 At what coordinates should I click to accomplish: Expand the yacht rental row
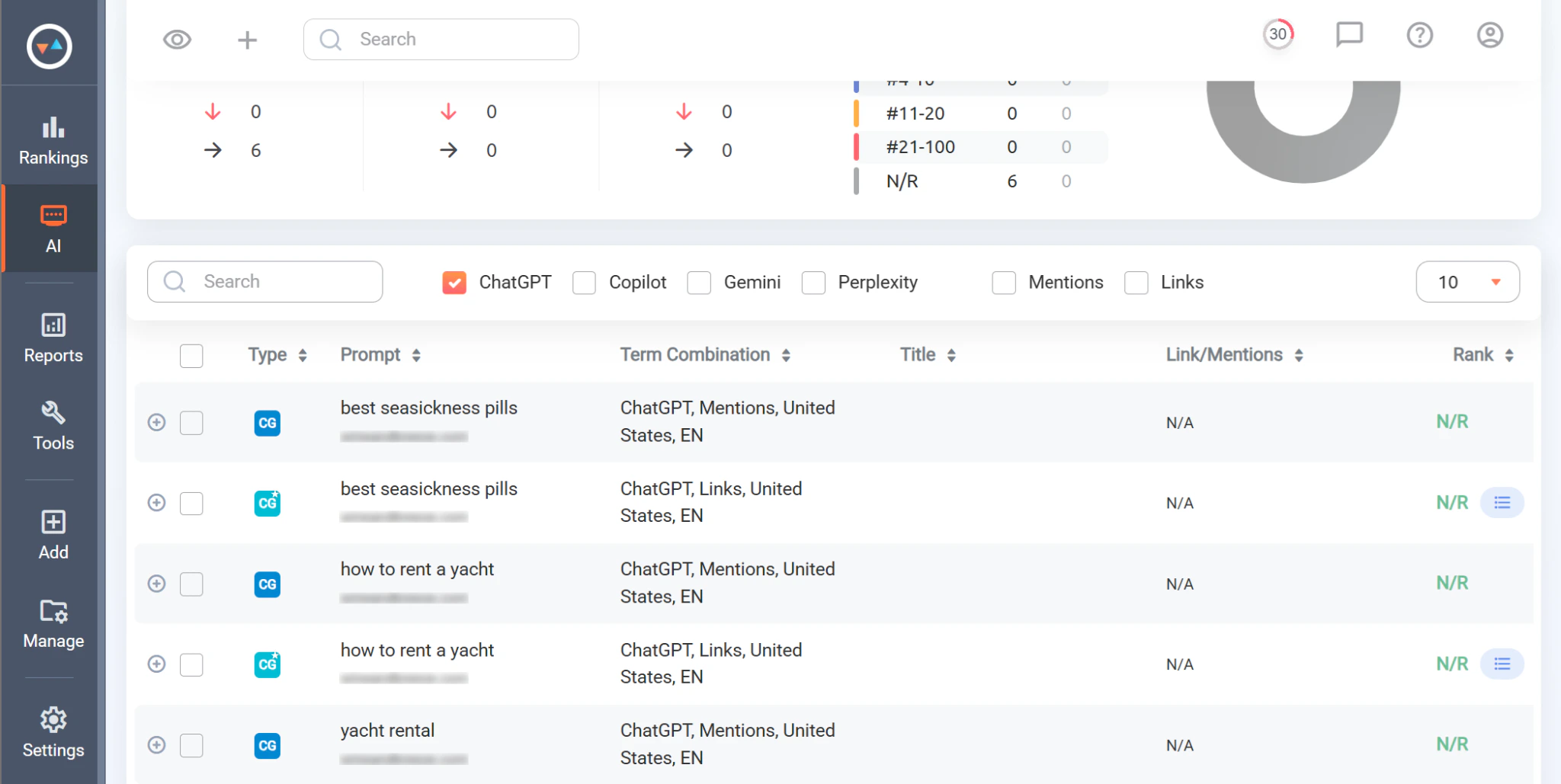[x=156, y=745]
